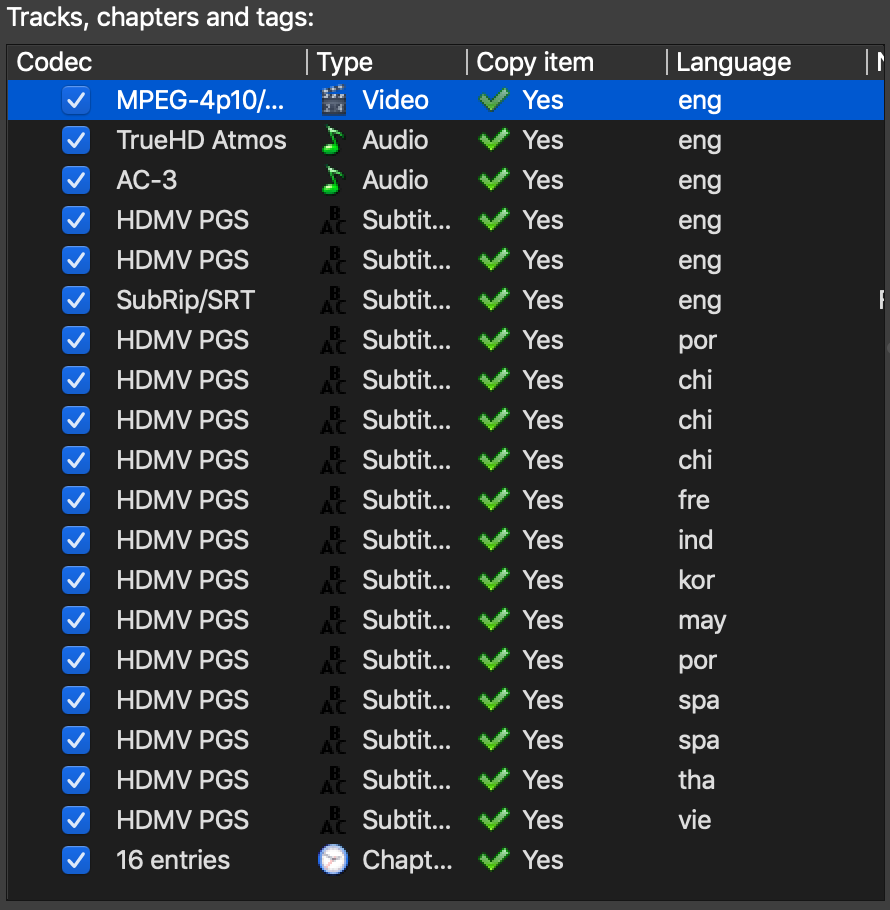Sort tracks by the Codec column header

point(55,62)
